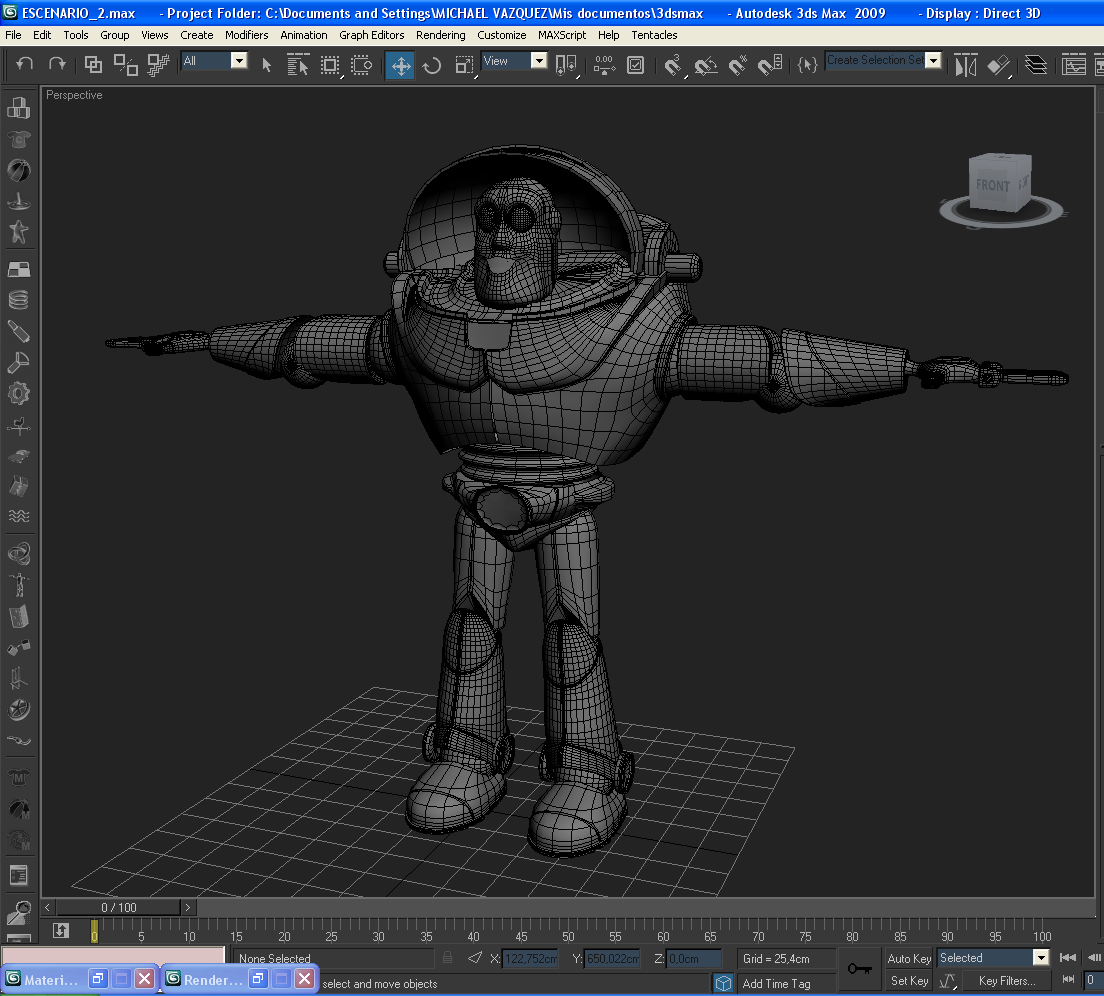Open the Layer Manager icon

click(x=1036, y=66)
